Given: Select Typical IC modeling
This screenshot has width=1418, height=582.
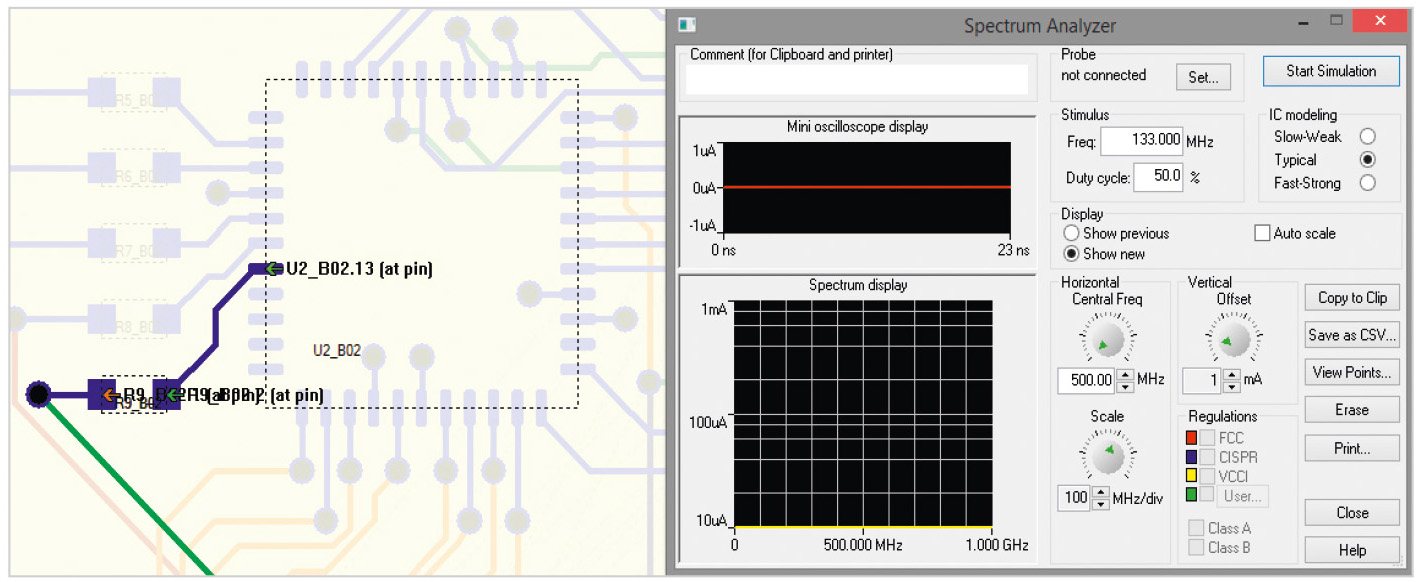Looking at the screenshot, I should point(1367,160).
